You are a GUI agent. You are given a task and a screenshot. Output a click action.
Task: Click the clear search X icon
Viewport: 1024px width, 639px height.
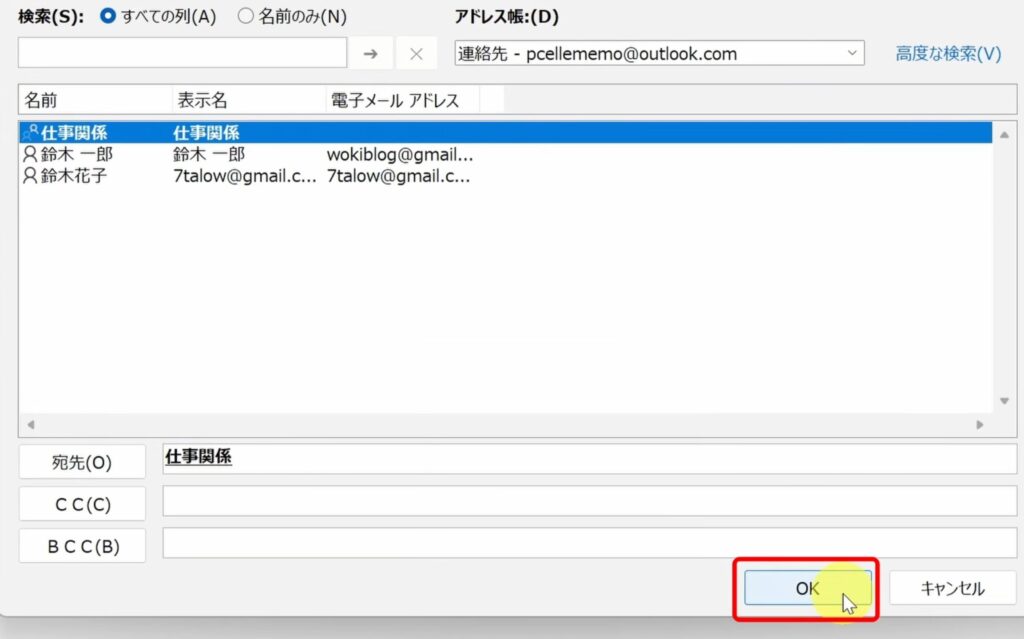click(x=415, y=53)
